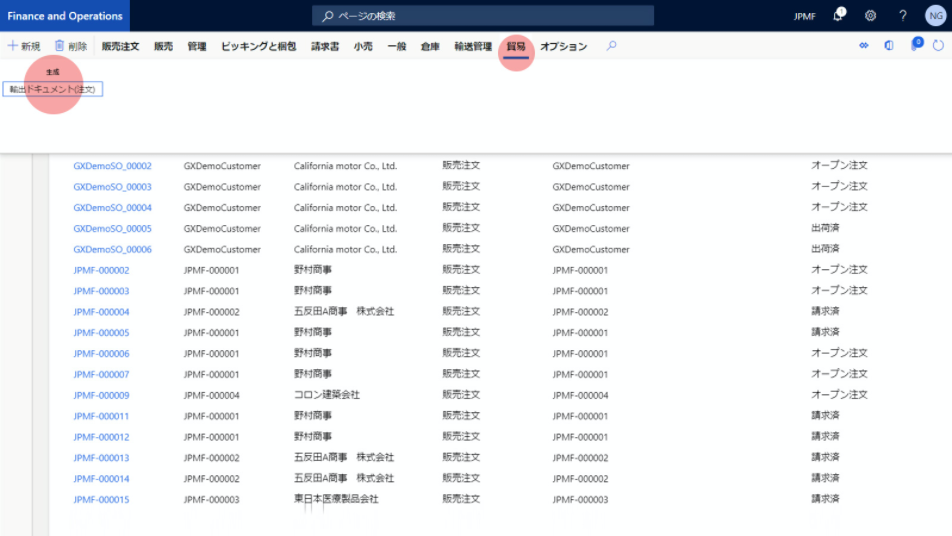
Task: Open sales order JPMF-000012
Action: coord(101,436)
